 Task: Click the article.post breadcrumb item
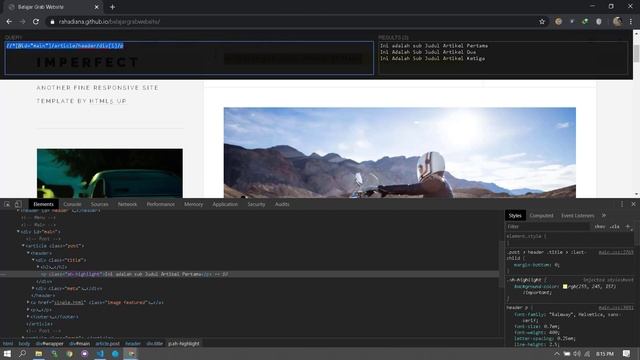point(108,344)
